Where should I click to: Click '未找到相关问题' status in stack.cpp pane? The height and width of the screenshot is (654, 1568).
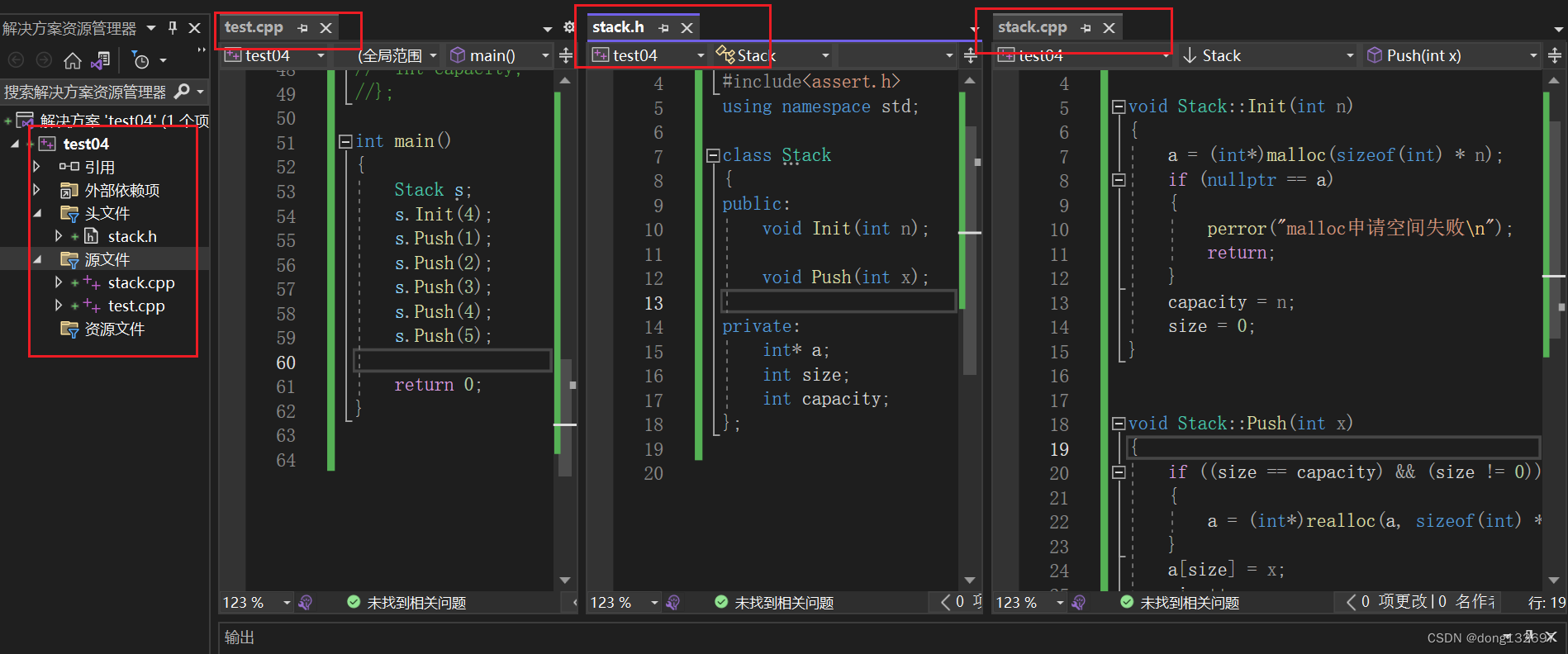click(x=1190, y=603)
